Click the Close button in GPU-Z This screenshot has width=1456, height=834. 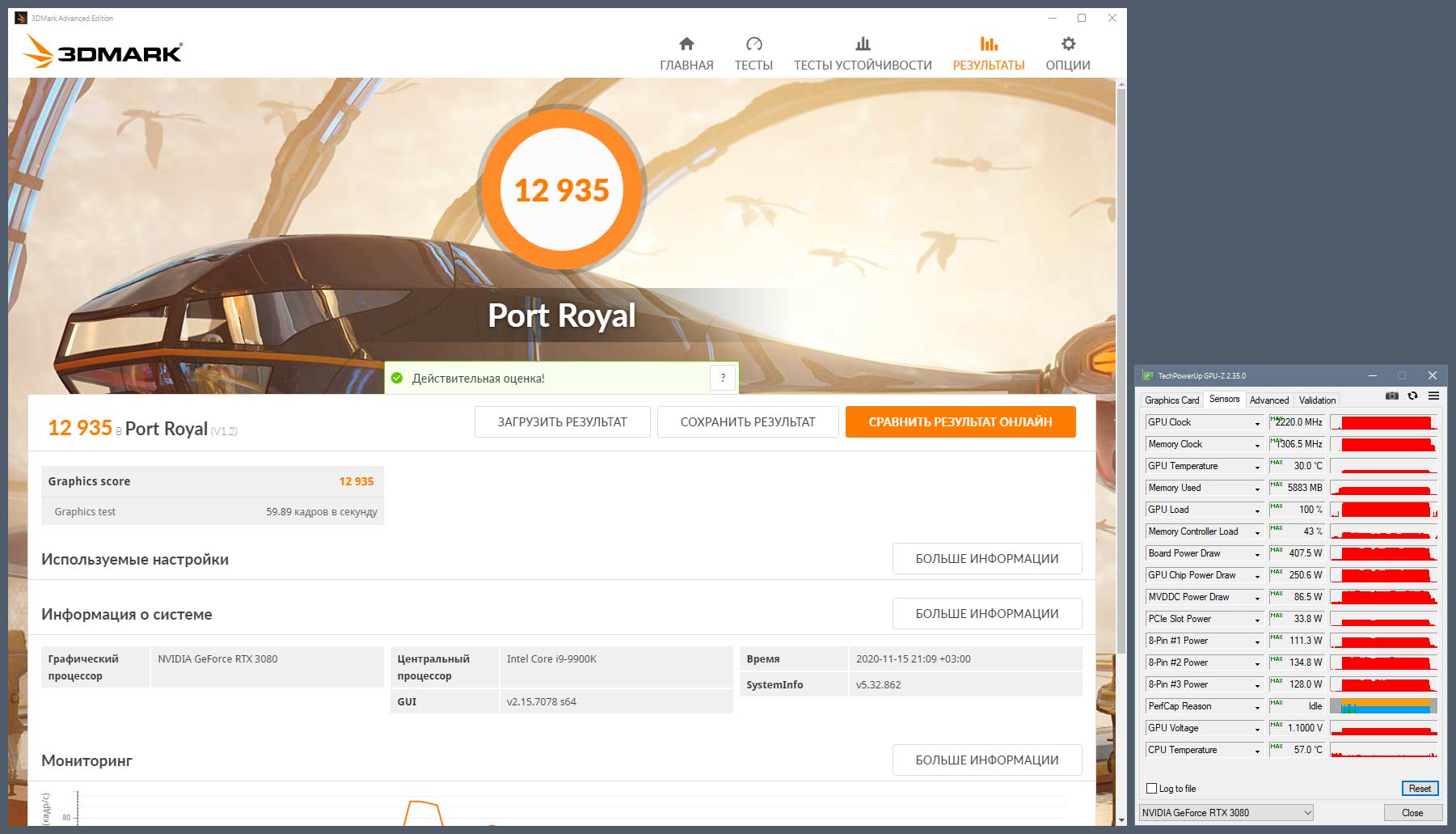click(1412, 813)
